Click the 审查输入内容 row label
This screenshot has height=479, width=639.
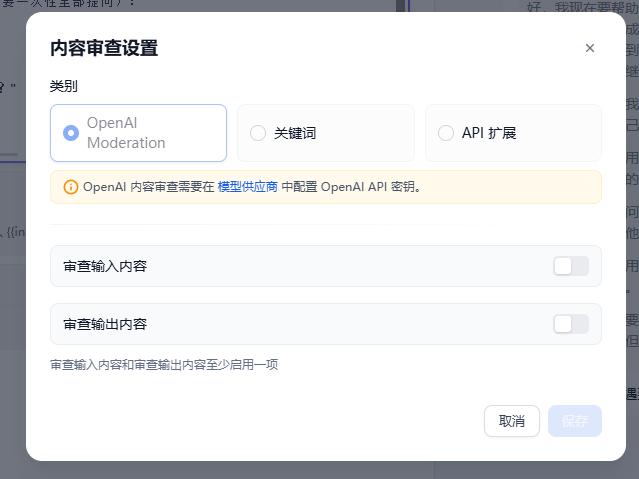pos(106,266)
